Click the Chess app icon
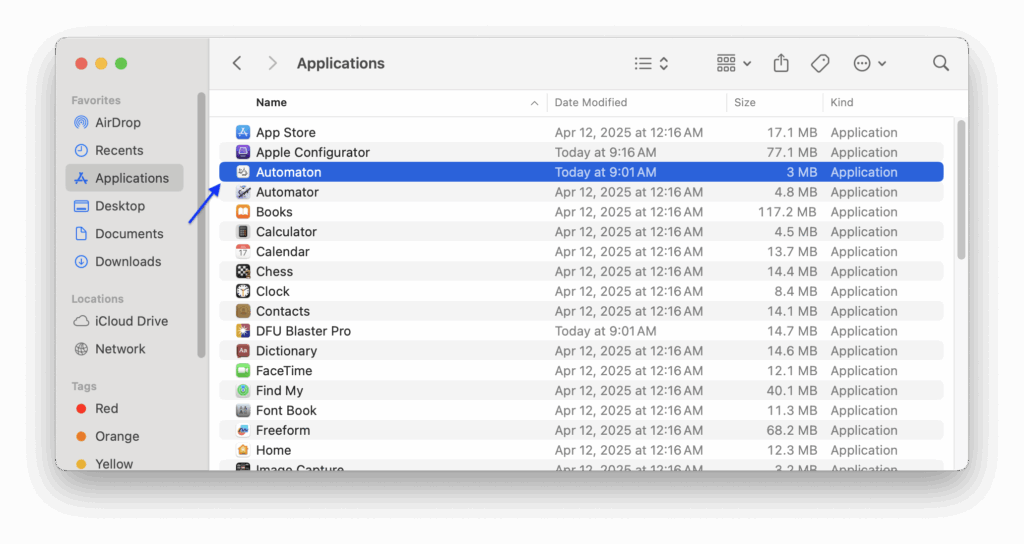 tap(243, 272)
